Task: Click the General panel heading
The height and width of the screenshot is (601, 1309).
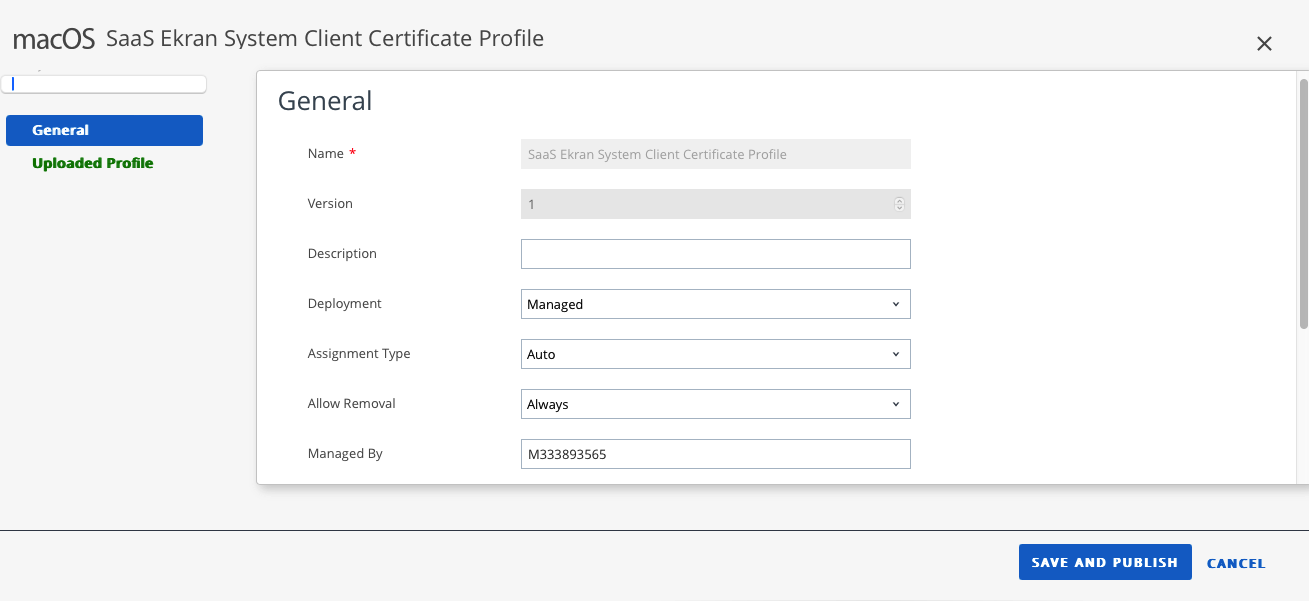Action: coord(325,101)
